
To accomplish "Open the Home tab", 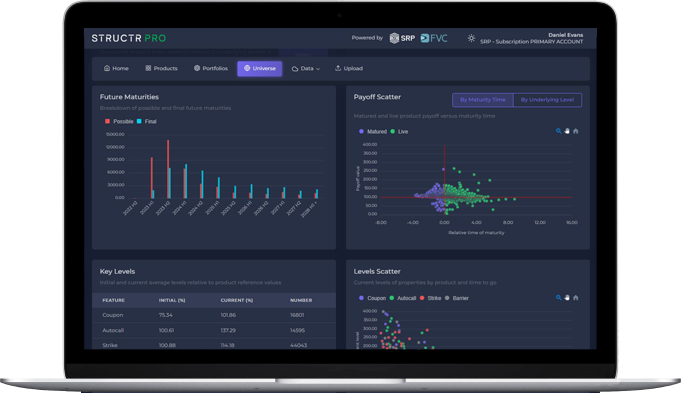I will point(116,69).
